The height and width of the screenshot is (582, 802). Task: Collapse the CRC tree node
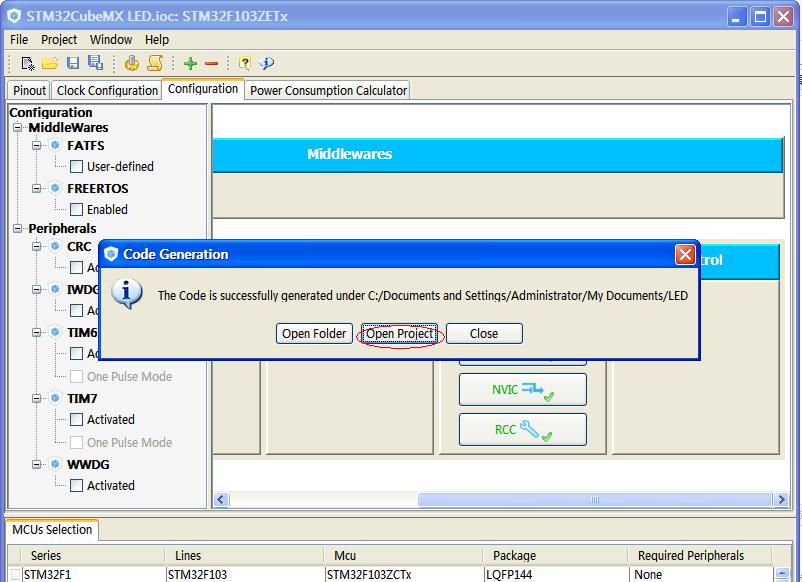tap(36, 247)
